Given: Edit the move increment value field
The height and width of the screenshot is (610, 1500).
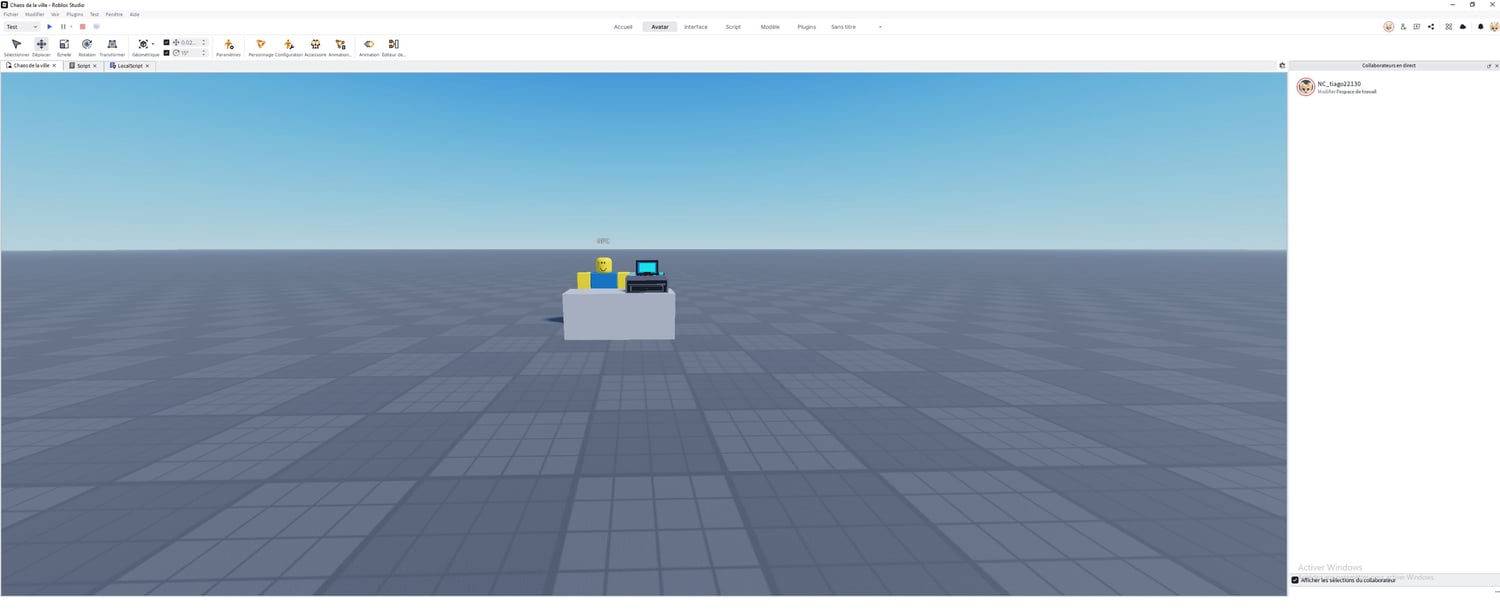Looking at the screenshot, I should pos(190,42).
